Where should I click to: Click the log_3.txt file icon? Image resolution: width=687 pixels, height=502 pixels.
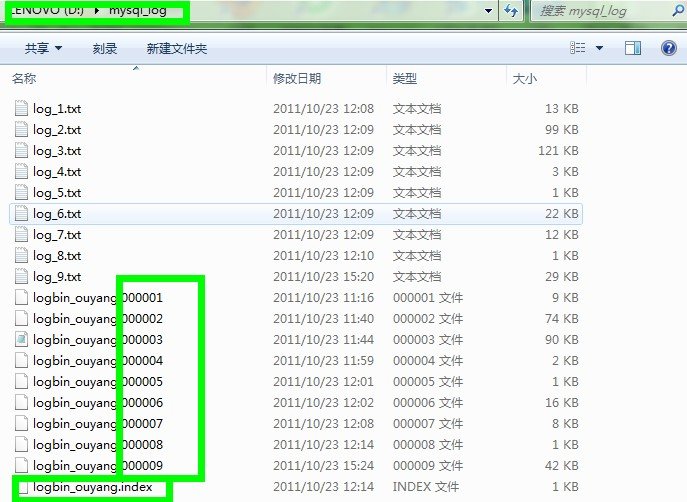[x=21, y=150]
